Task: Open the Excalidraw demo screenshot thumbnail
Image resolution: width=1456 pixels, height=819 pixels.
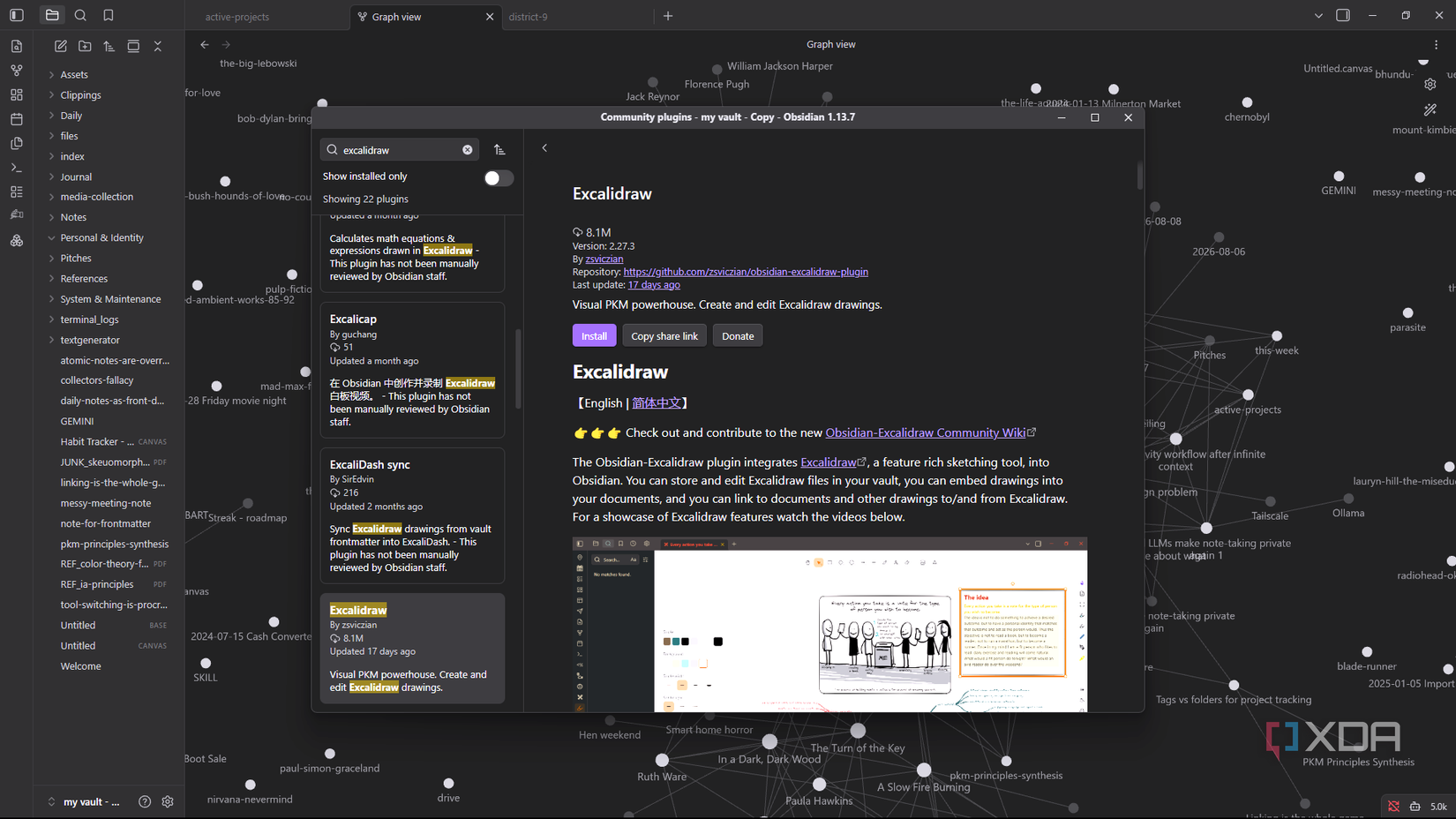Action: click(829, 625)
